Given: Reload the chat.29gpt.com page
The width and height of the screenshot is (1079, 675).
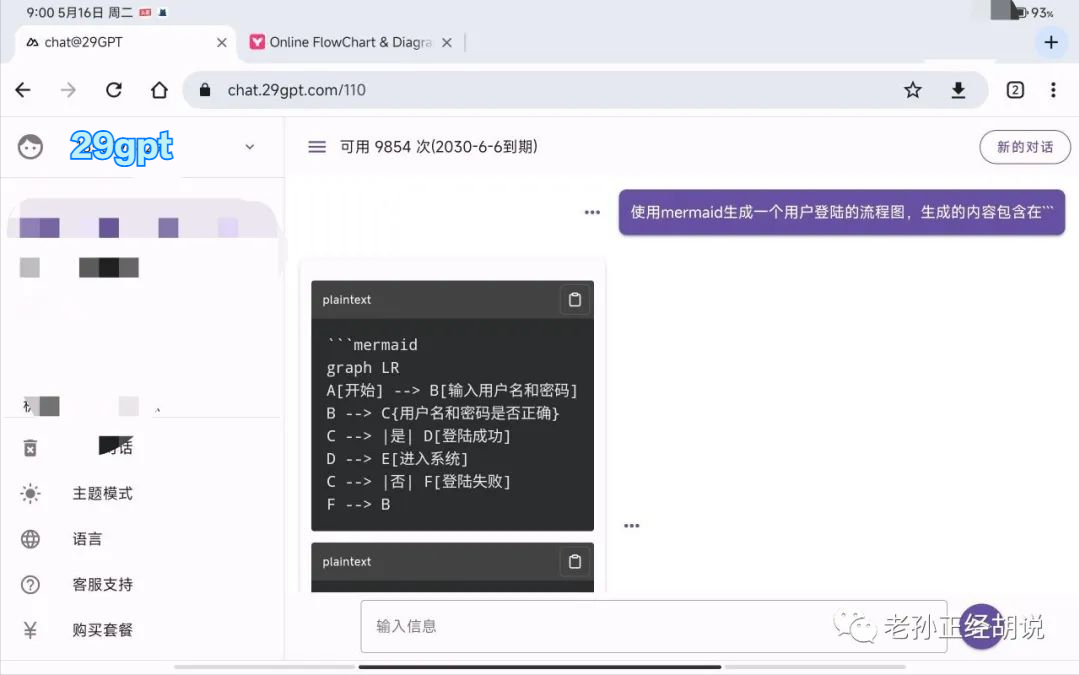Looking at the screenshot, I should (114, 90).
